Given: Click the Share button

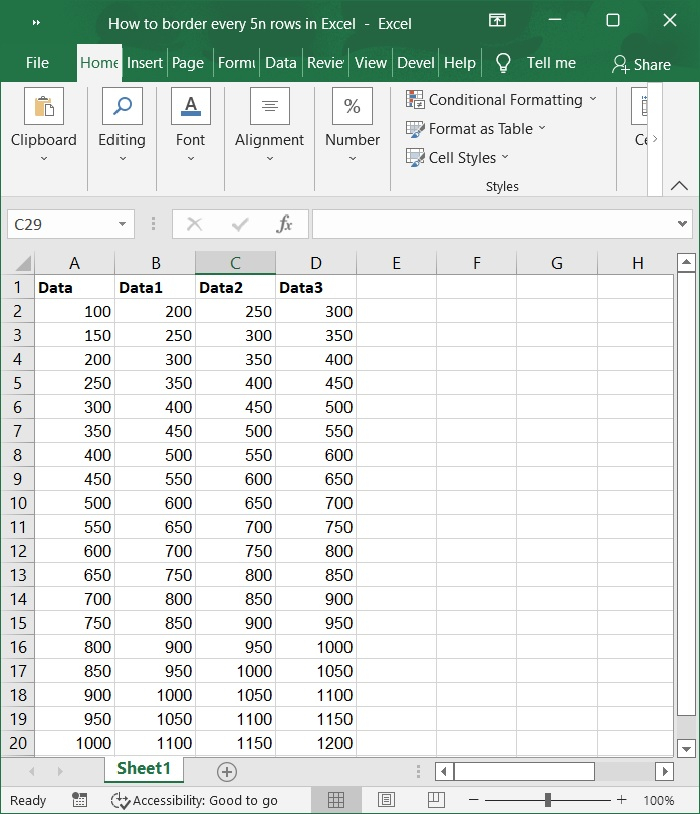Looking at the screenshot, I should click(x=641, y=64).
